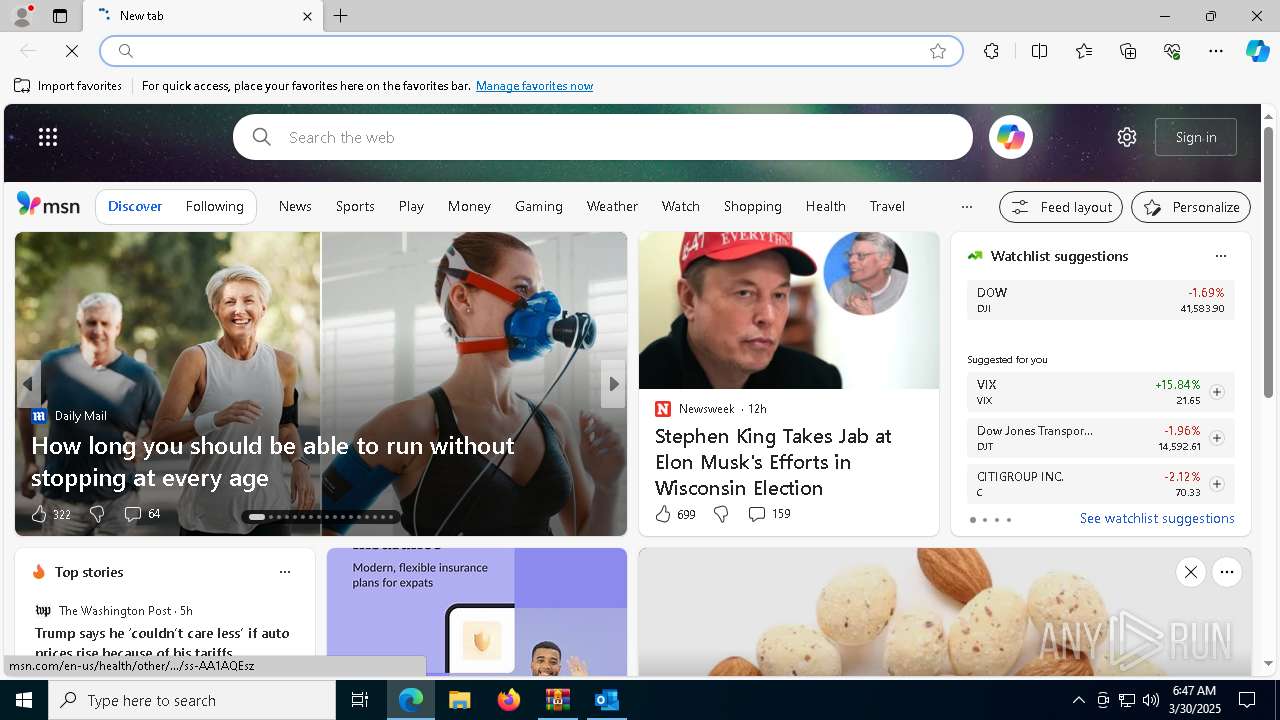Click Manage favorites now link
1280x720 pixels.
point(534,86)
